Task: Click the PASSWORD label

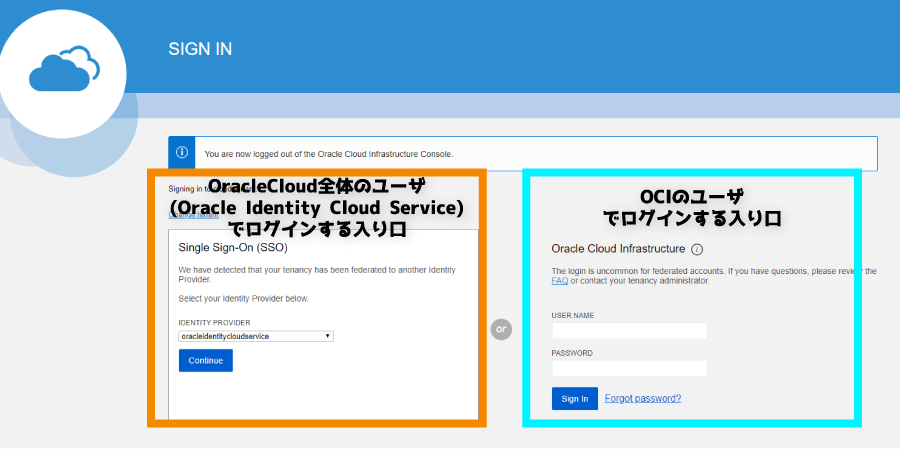Action: [572, 353]
